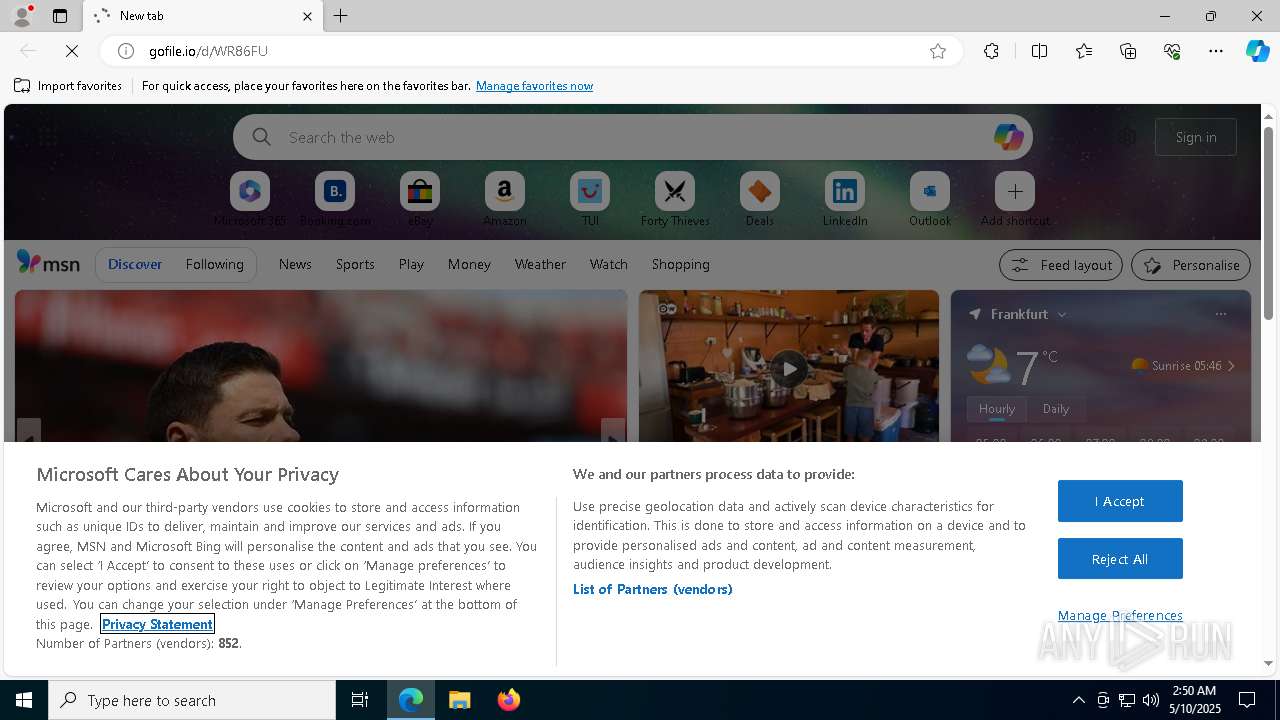Open the Play menu item
Image resolution: width=1280 pixels, height=720 pixels.
point(411,264)
